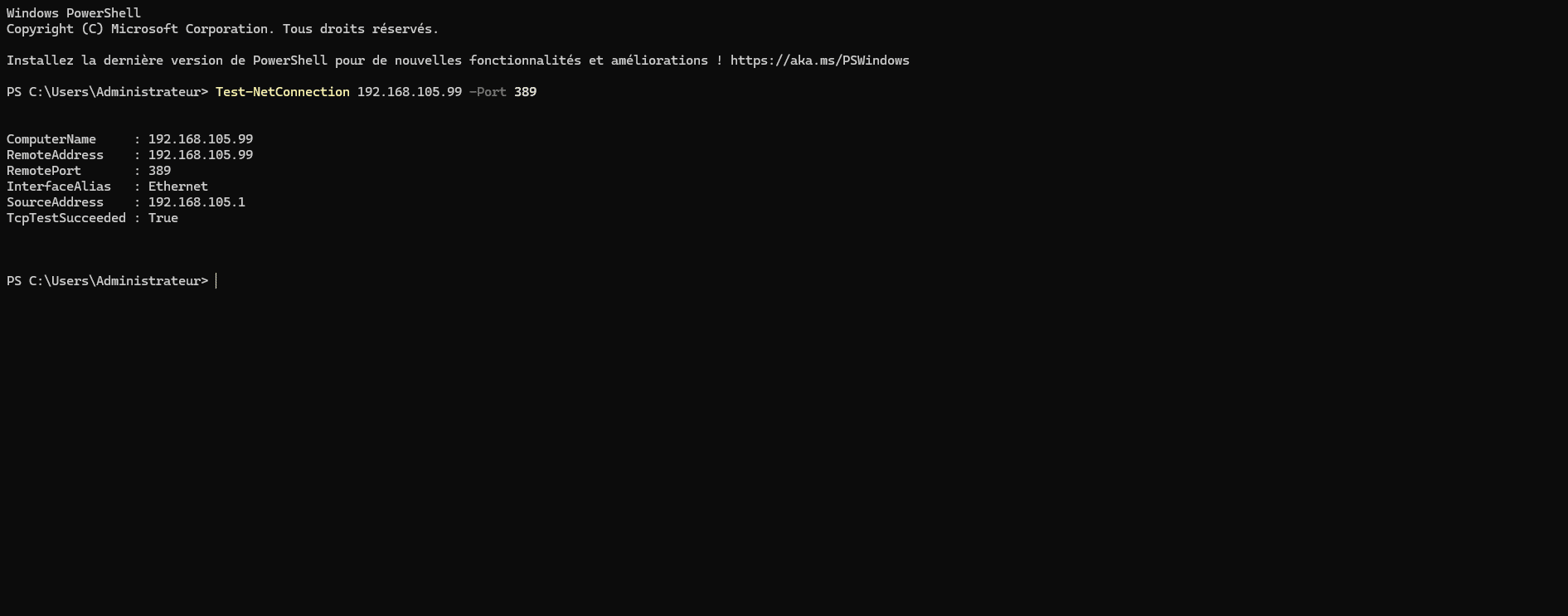Click the 389 port number in the command line
The height and width of the screenshot is (616, 1568).
tap(525, 92)
